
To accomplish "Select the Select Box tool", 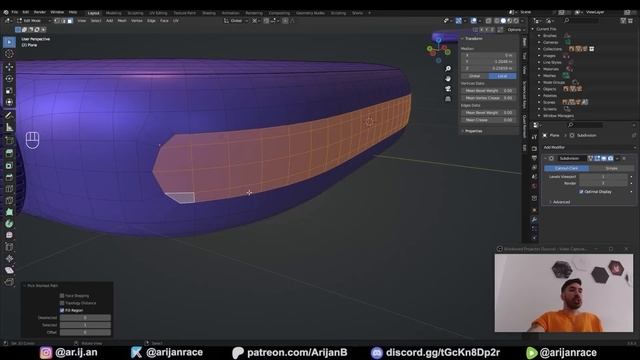I will click(9, 42).
